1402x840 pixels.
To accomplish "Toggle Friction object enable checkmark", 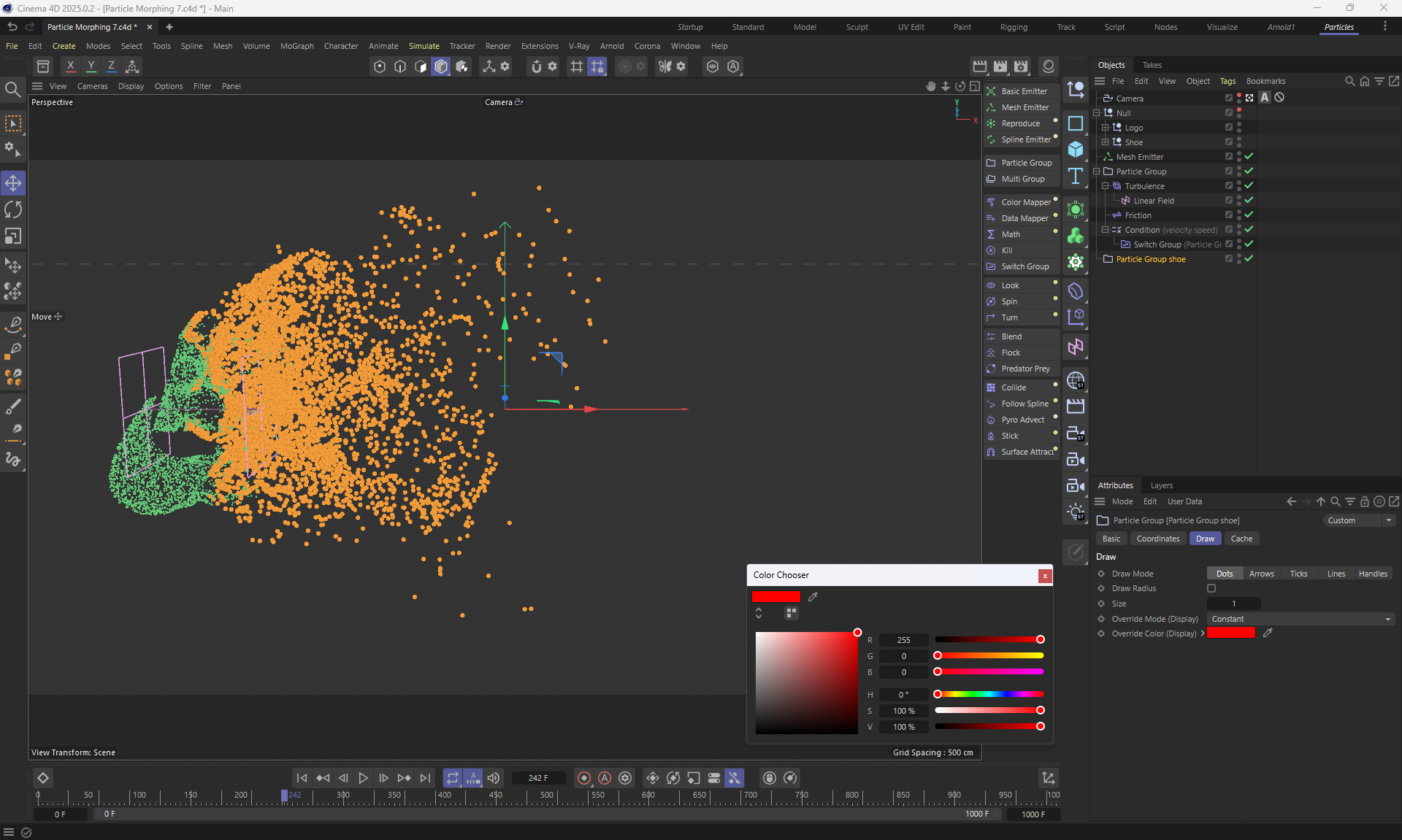I will coord(1249,215).
